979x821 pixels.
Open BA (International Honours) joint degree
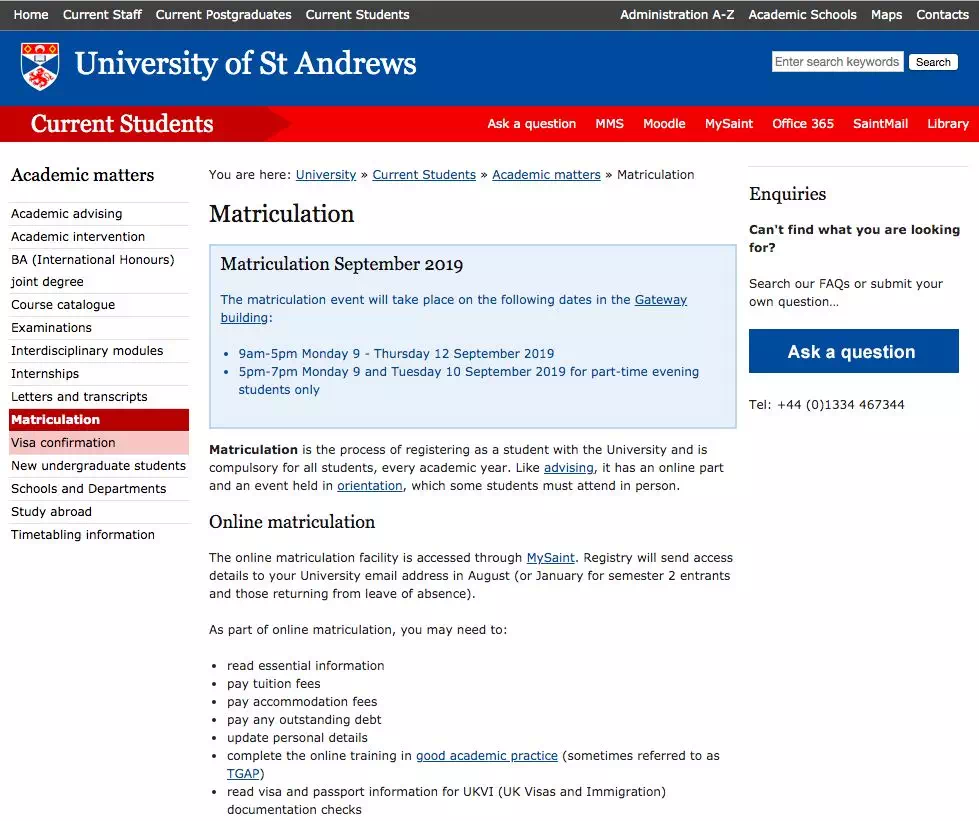[99, 270]
